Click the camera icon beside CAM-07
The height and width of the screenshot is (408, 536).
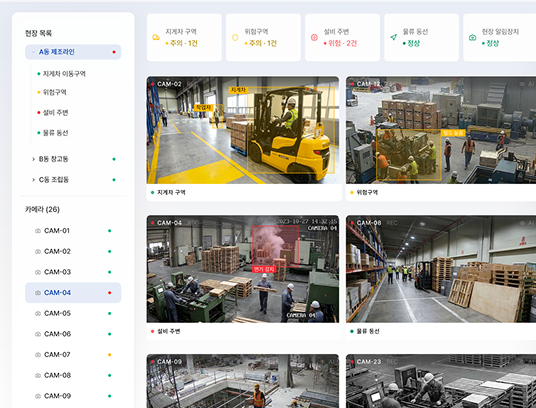[38, 355]
